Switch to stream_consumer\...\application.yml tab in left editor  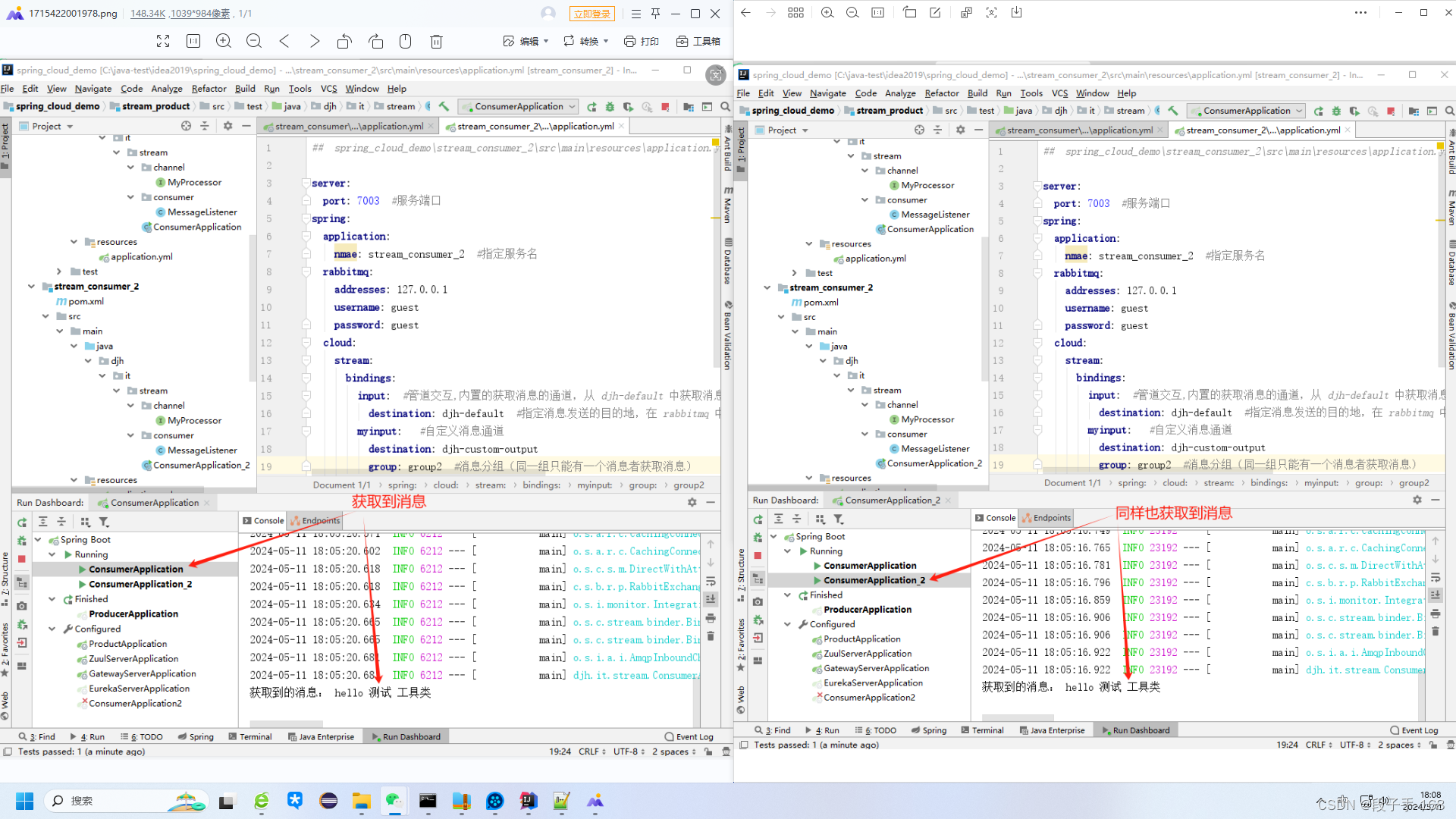348,126
